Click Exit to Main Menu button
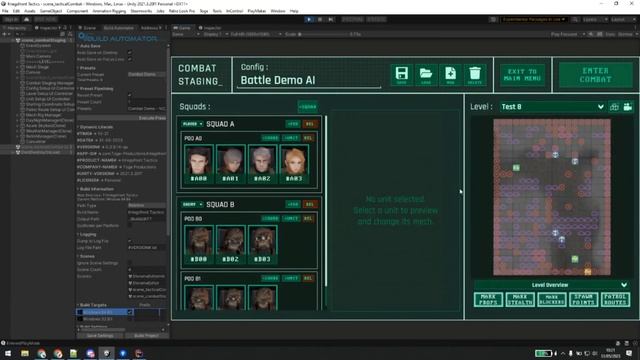The height and width of the screenshot is (360, 640). (x=522, y=75)
